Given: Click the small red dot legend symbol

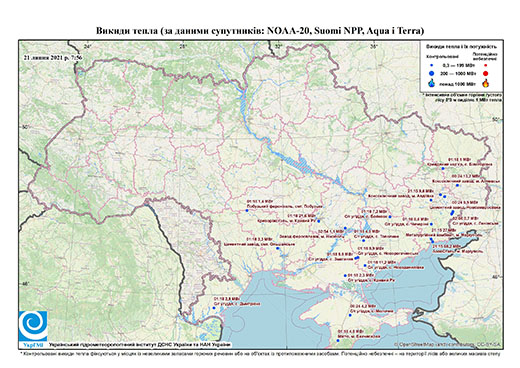Looking at the screenshot, I should click(x=485, y=65).
